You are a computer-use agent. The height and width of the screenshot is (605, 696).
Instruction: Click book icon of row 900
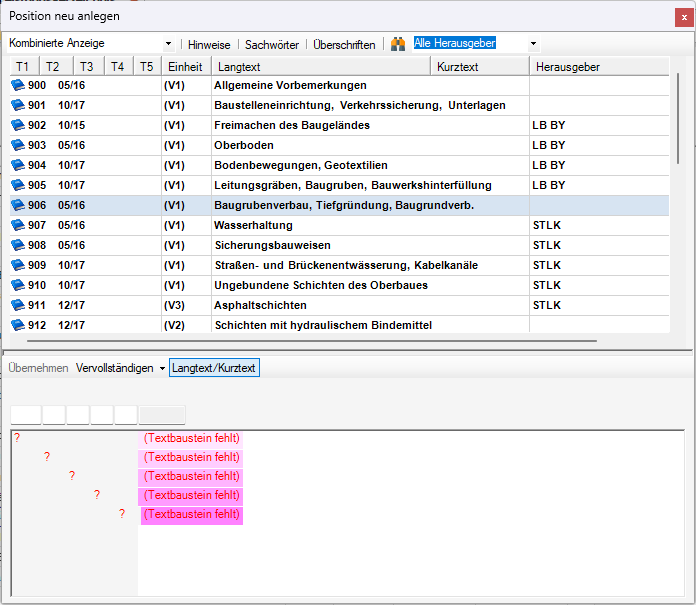[18, 85]
